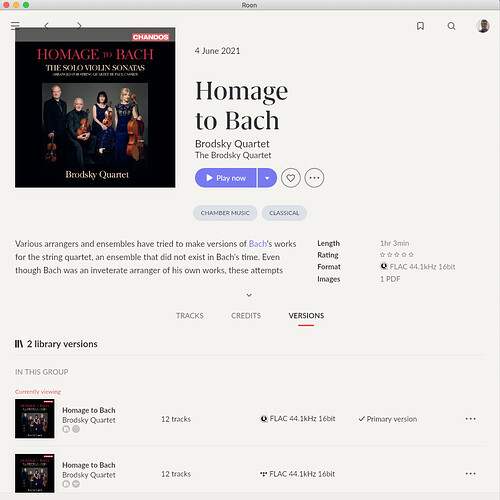Open the Bach link in description
The height and width of the screenshot is (500, 500).
coord(258,244)
